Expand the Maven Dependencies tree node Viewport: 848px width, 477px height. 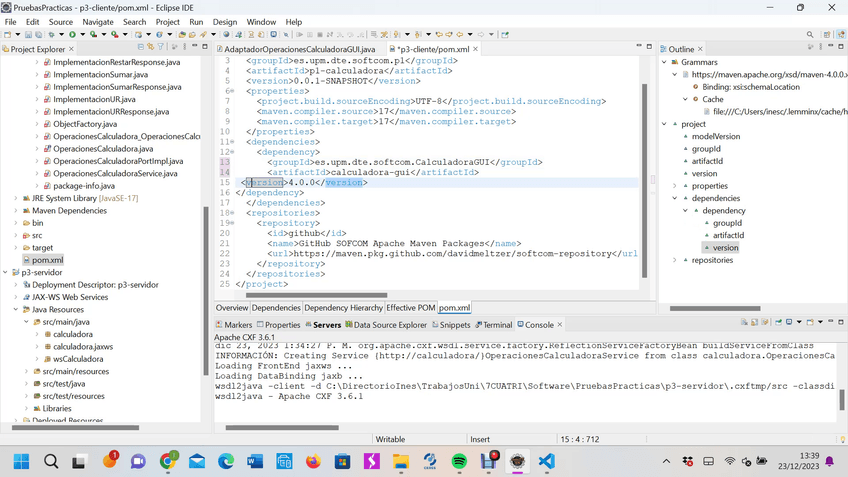[16, 211]
